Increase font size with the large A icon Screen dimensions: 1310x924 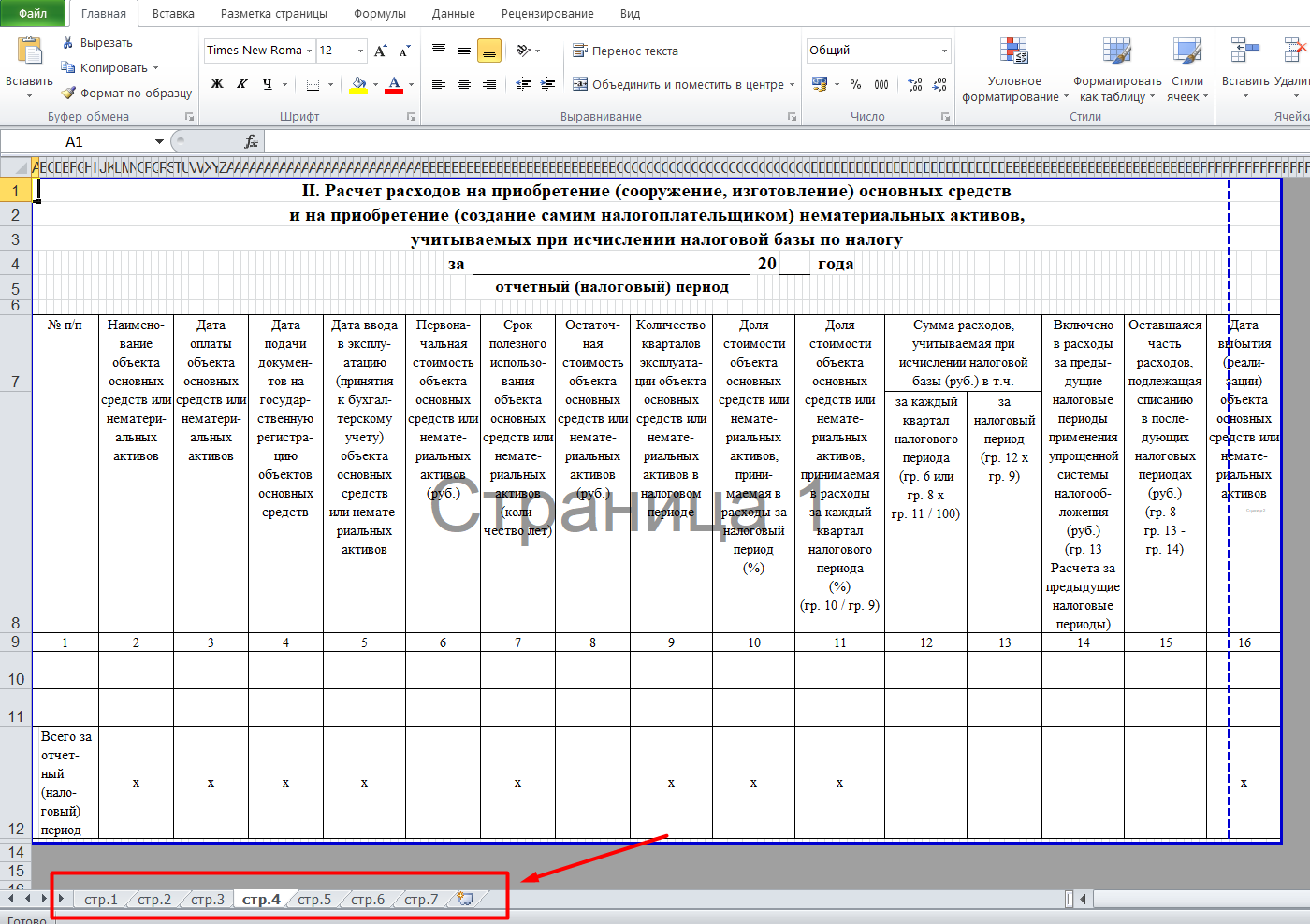(x=380, y=51)
